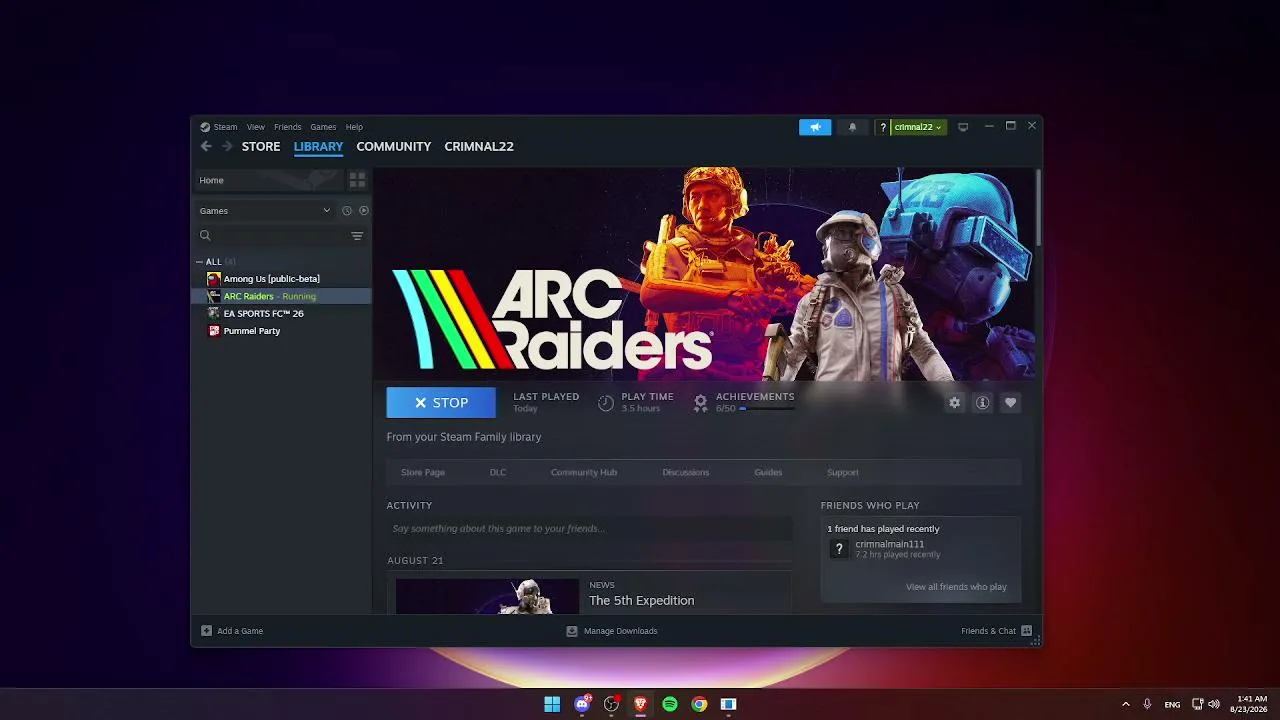The width and height of the screenshot is (1280, 720).
Task: Open the notifications bell
Action: point(853,127)
